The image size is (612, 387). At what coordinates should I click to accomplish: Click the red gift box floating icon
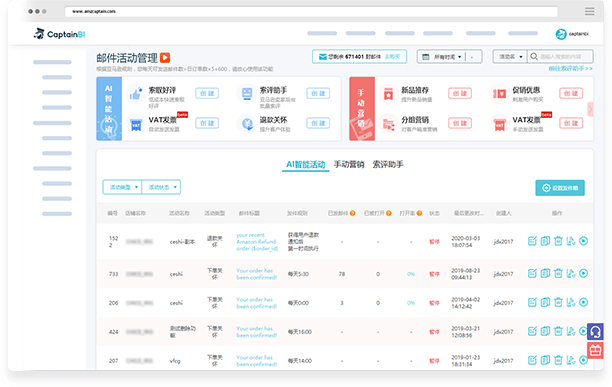(595, 350)
